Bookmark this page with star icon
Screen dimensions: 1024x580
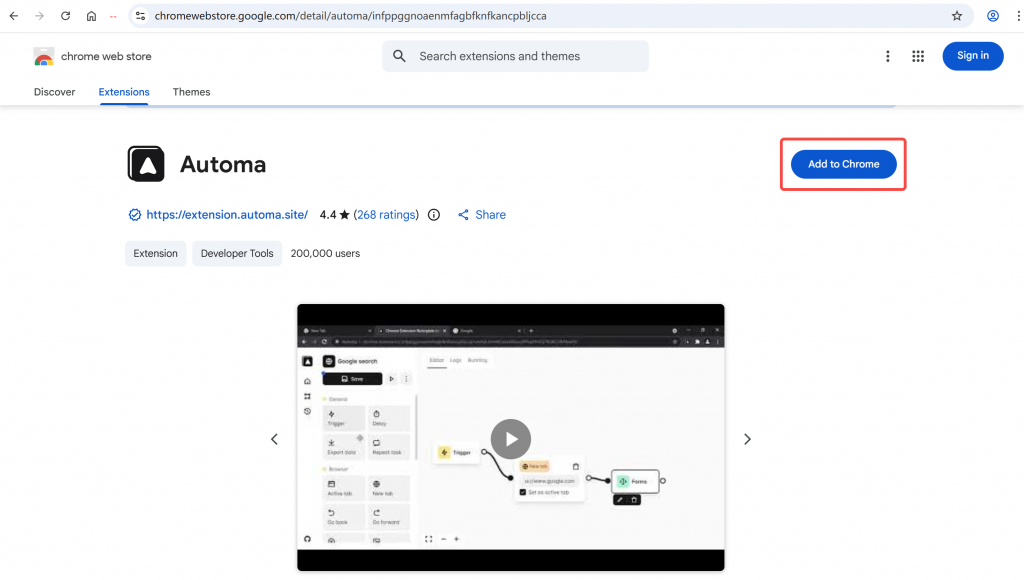pyautogui.click(x=957, y=16)
